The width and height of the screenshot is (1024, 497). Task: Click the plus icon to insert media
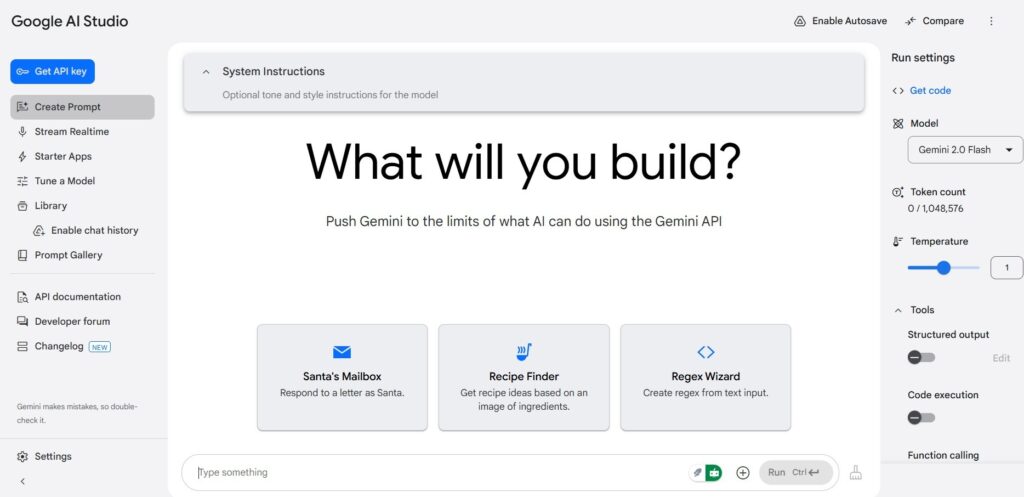pos(743,473)
